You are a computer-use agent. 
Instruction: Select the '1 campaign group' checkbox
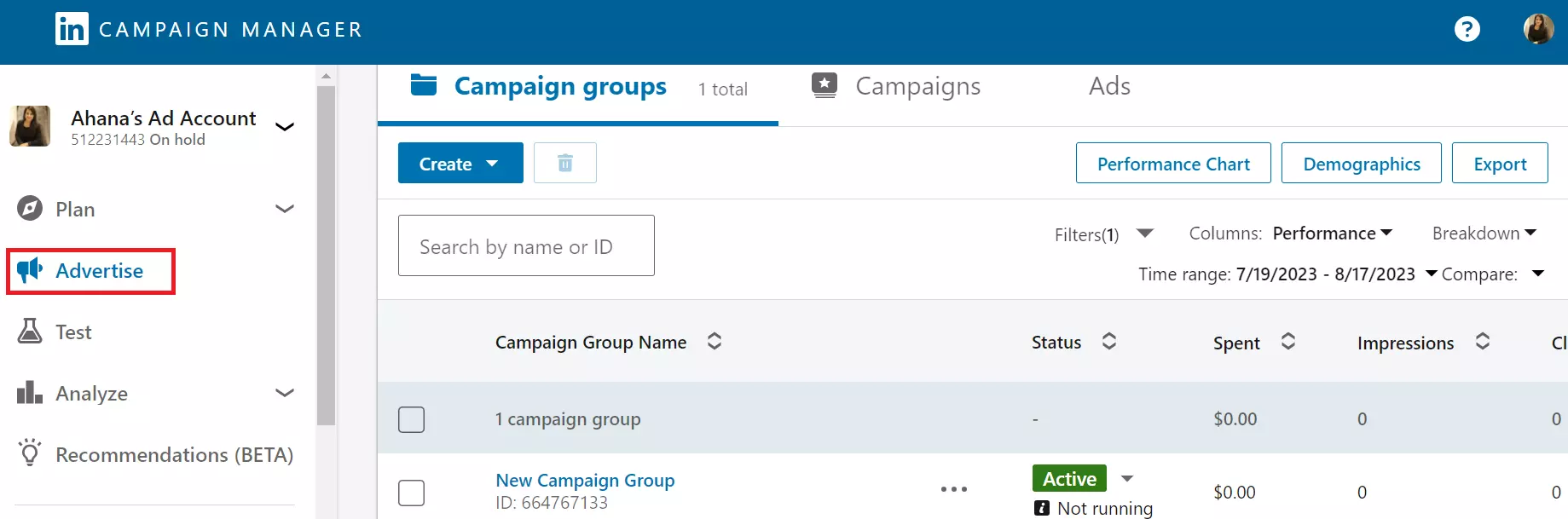pyautogui.click(x=411, y=419)
